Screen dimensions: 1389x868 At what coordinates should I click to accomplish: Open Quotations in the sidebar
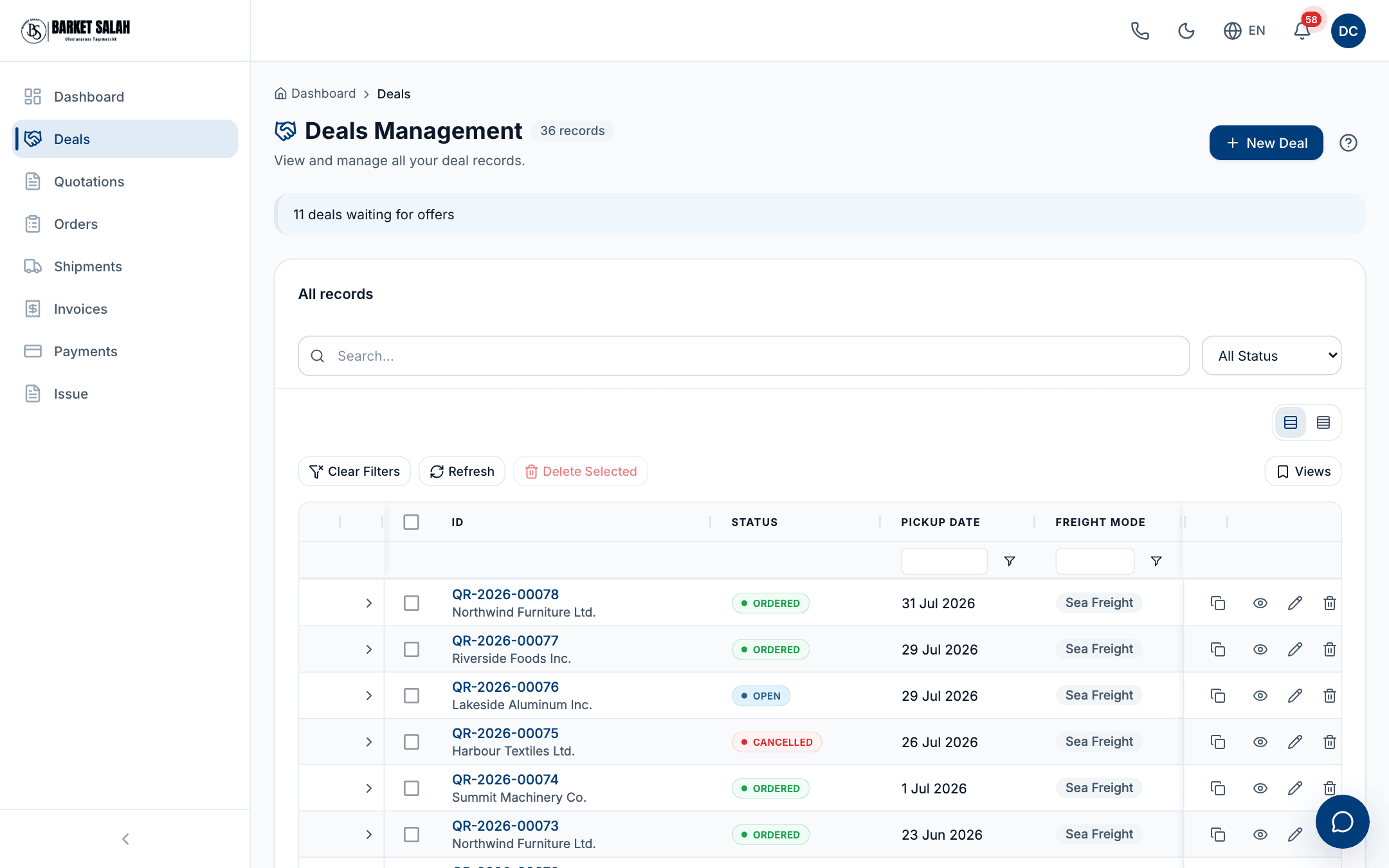click(125, 181)
